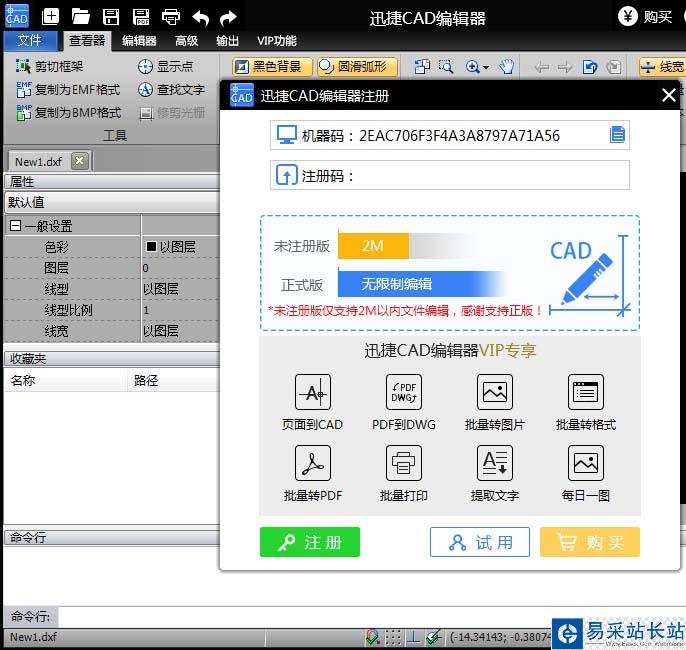Select the Clip Frame tool (剪切框架)
686x650 pixels.
[x=49, y=66]
